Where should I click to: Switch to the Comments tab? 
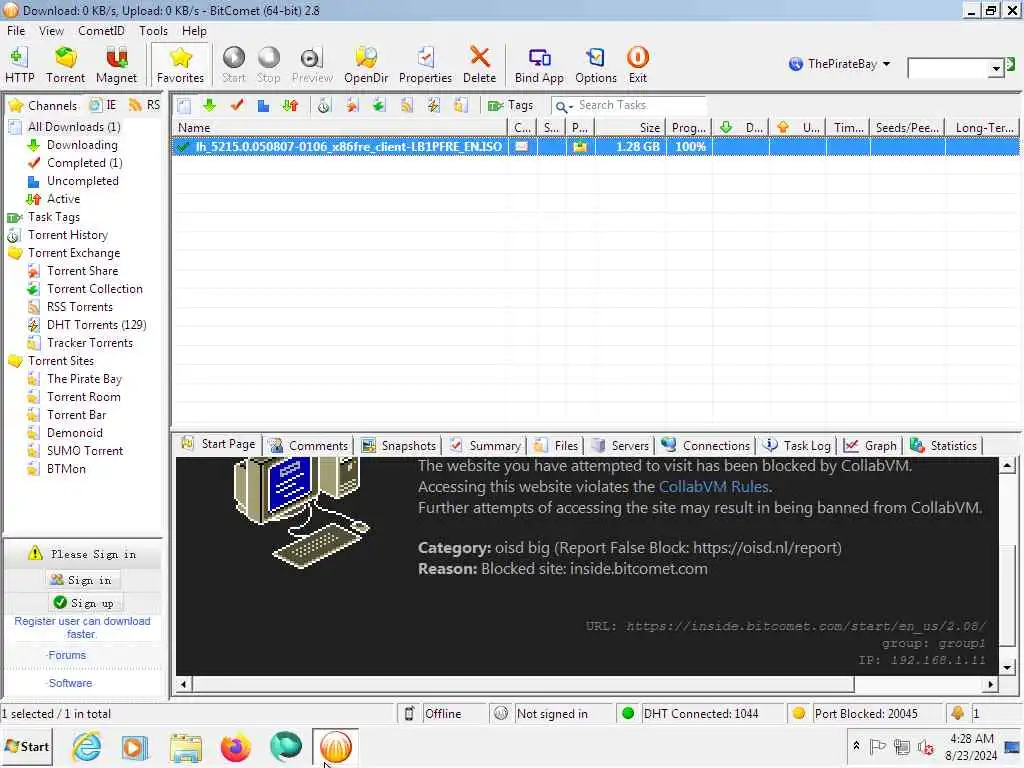point(309,445)
